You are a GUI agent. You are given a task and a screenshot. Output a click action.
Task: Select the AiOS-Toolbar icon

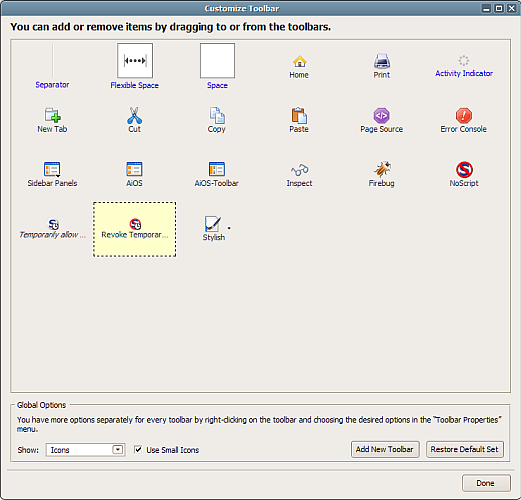point(217,169)
